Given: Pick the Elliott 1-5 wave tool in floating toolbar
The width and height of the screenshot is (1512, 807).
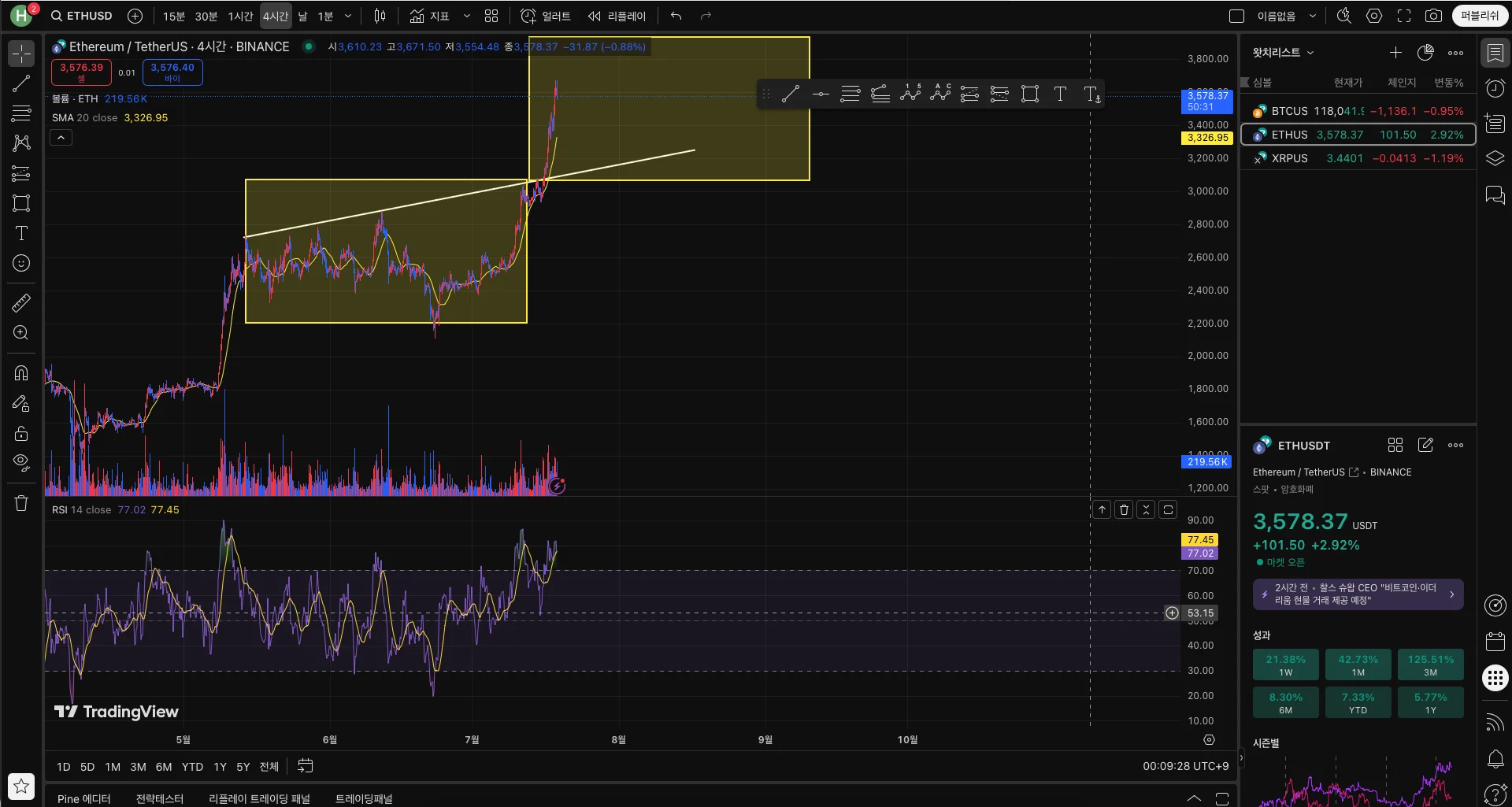Looking at the screenshot, I should point(910,94).
